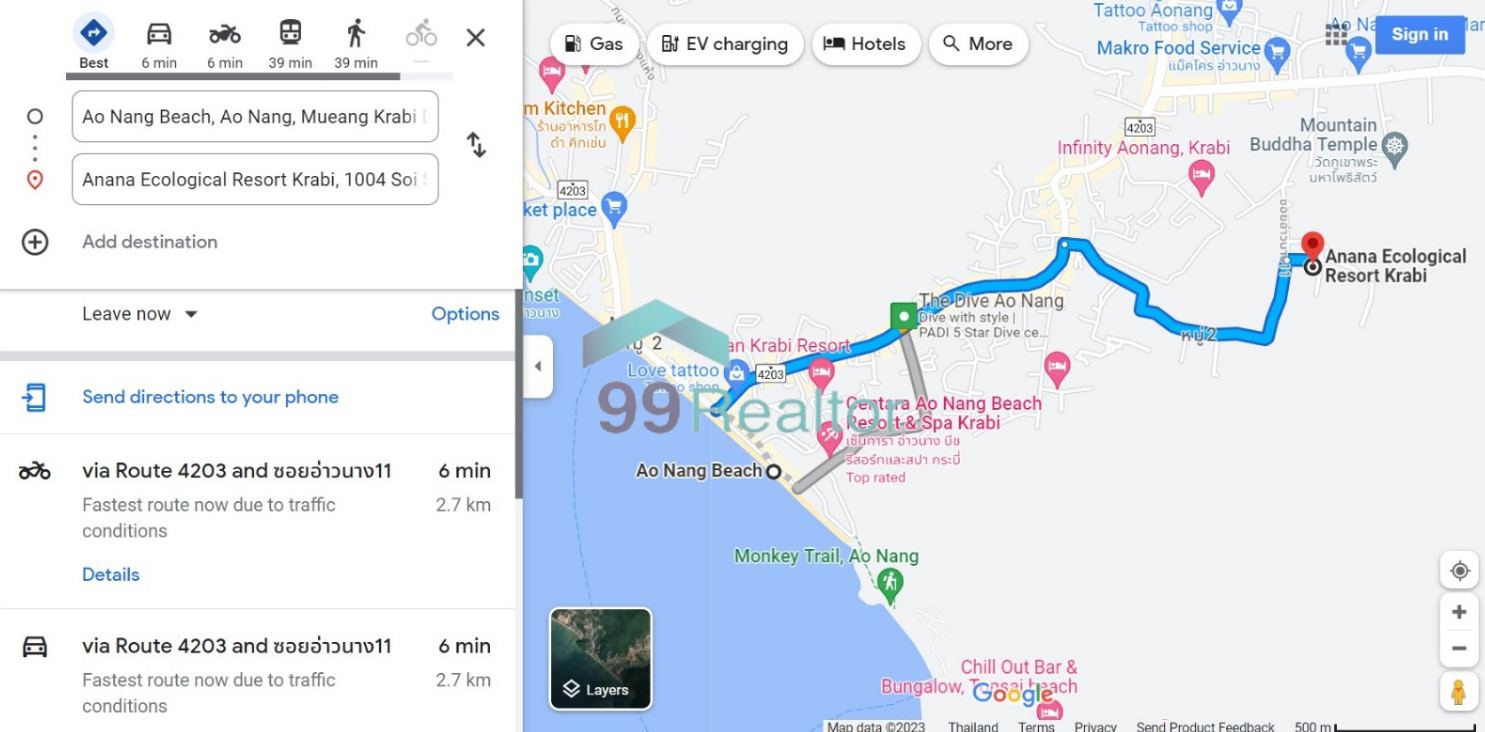Select the Walking travel mode icon
Image resolution: width=1485 pixels, height=732 pixels.
pos(356,34)
